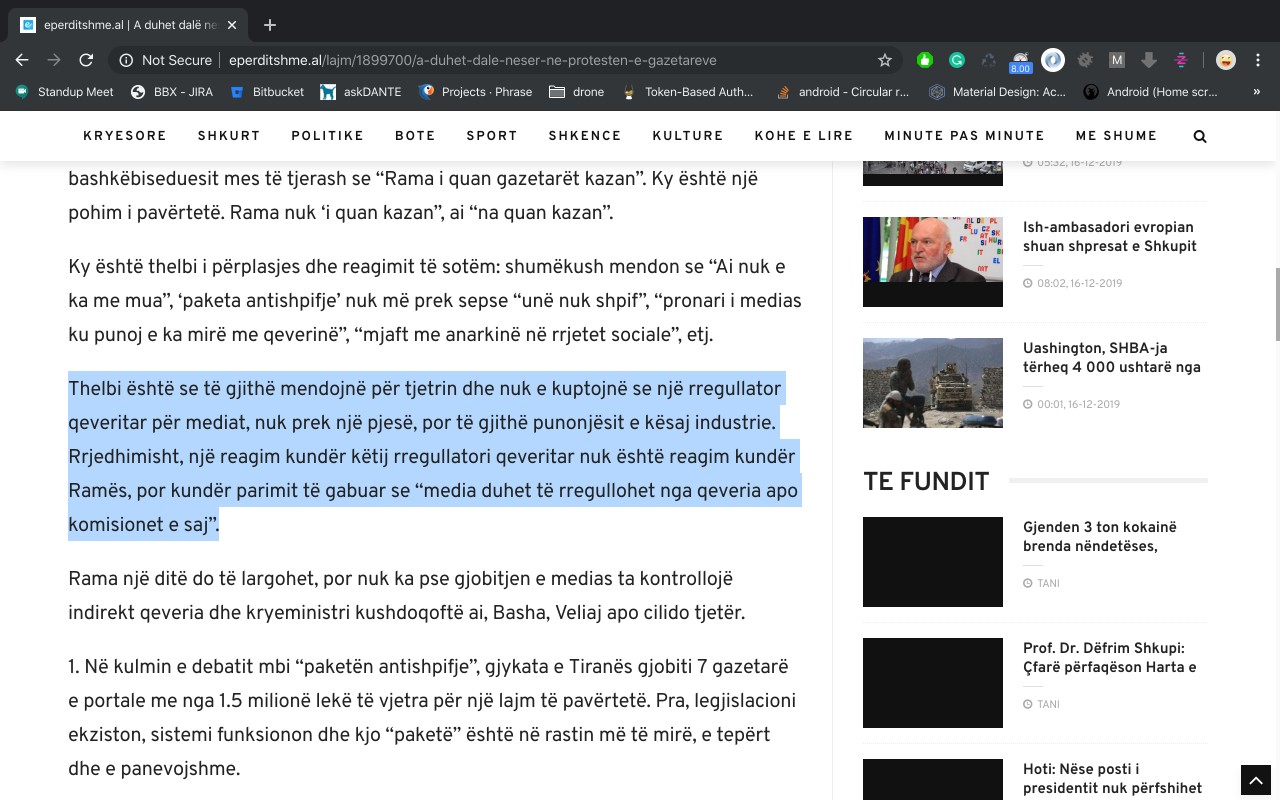Click paragraph starting Rama një ditë
This screenshot has height=800, width=1280.
coord(406,595)
